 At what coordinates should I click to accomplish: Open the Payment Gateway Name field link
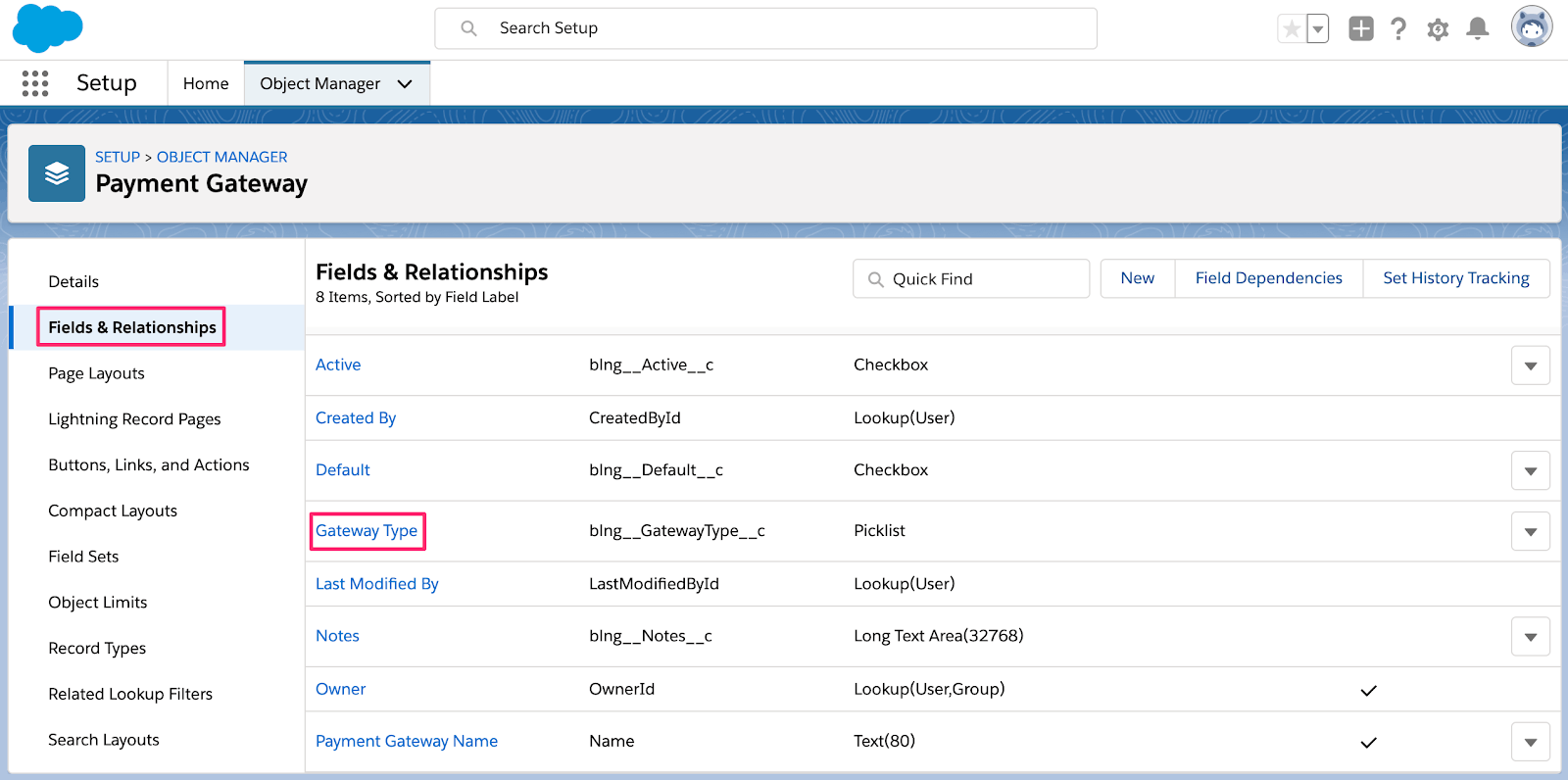(407, 742)
